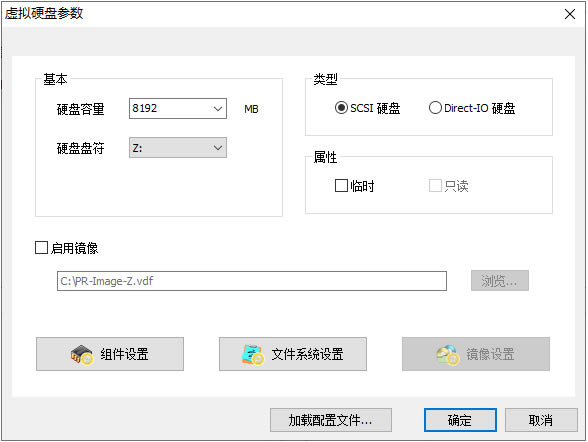Open 文件系统设置 file system settings
Image resolution: width=588 pixels, height=442 pixels.
[x=293, y=354]
